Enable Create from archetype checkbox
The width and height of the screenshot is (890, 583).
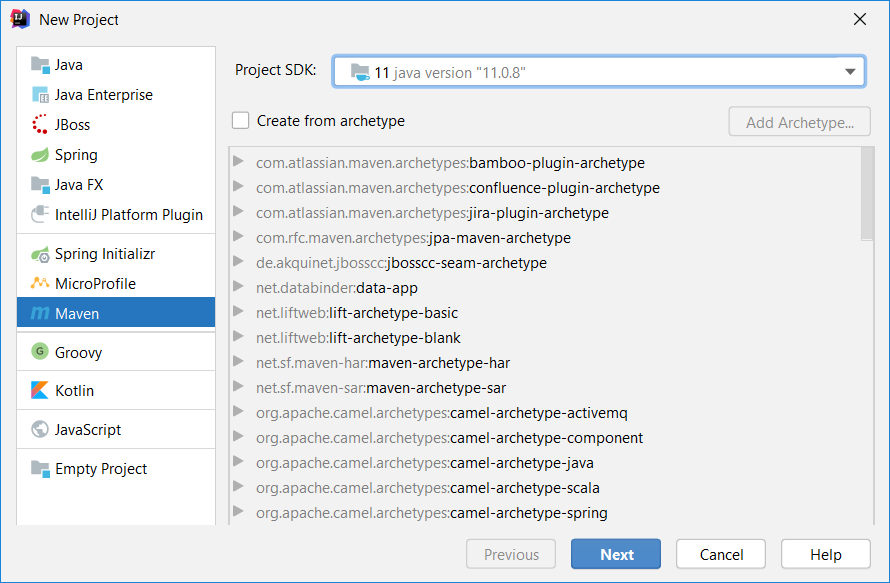(241, 121)
